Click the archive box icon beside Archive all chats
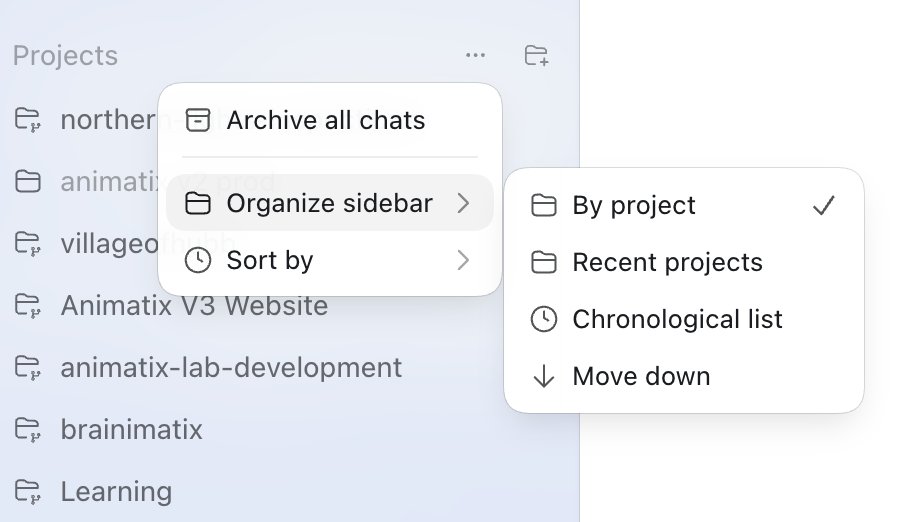This screenshot has height=522, width=914. [198, 120]
